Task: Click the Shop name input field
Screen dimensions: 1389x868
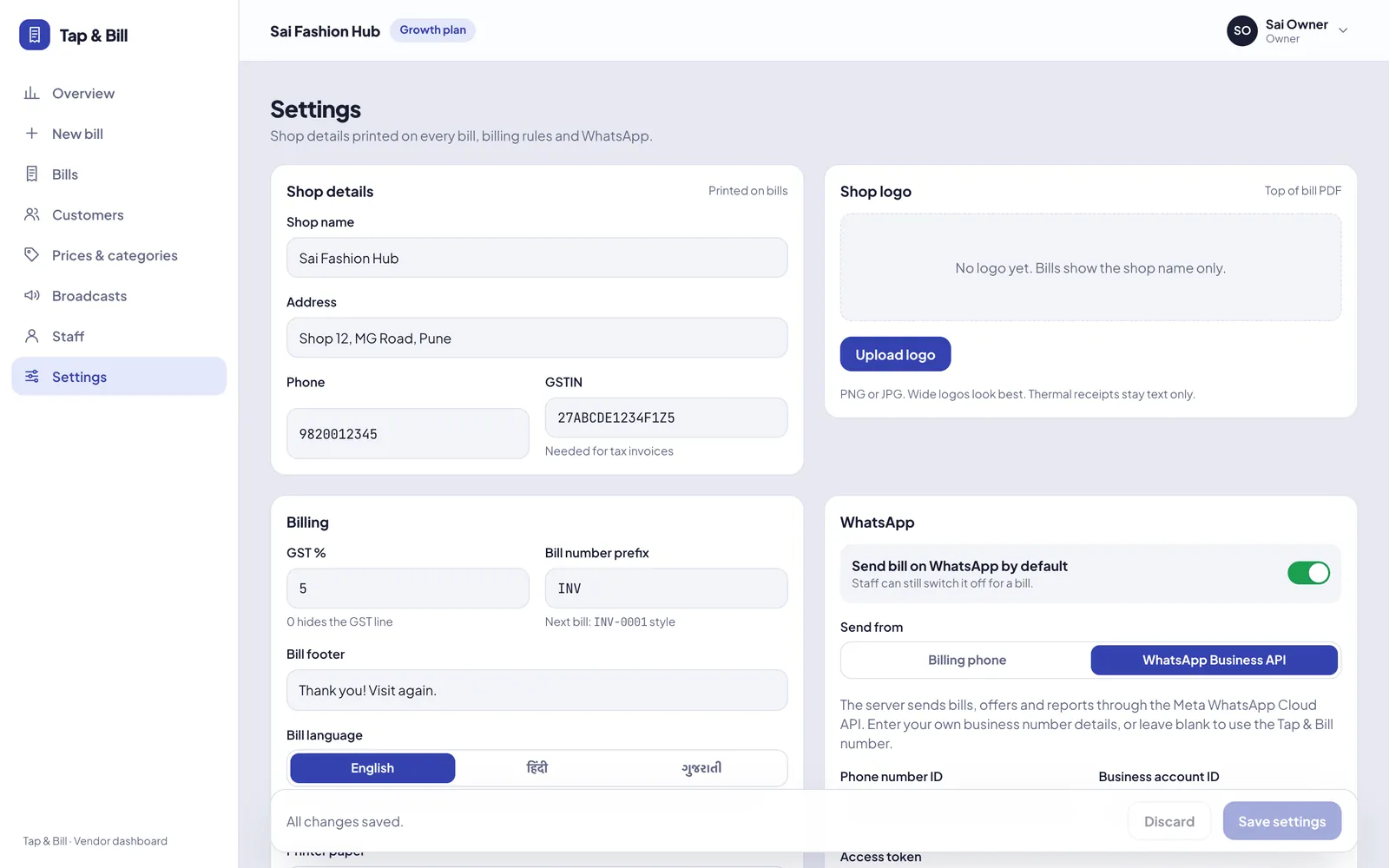Action: [537, 258]
